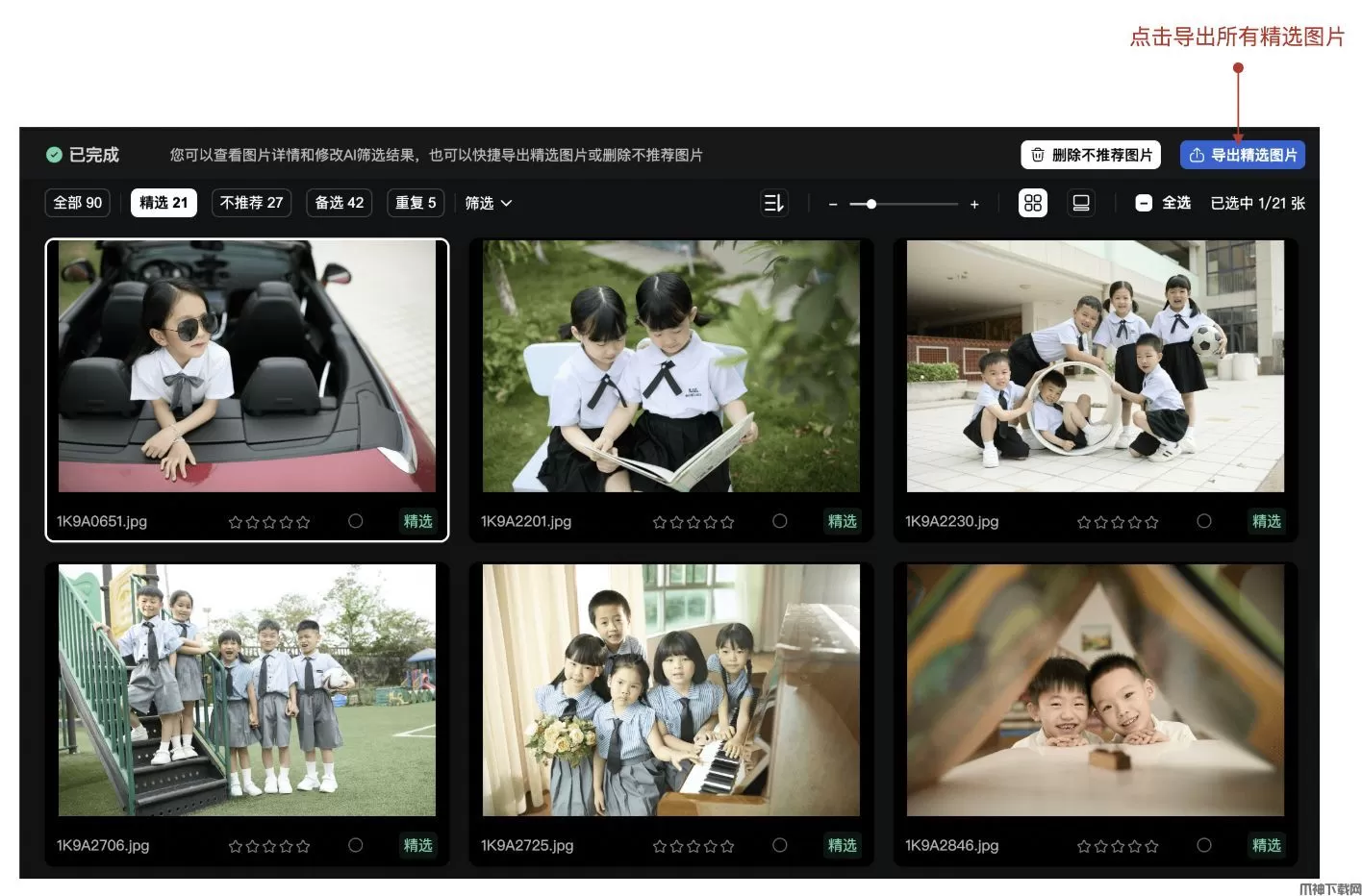Screen dimensions: 1362x896
Task: Click 精选 tag on 1K9A2846.jpg
Action: 1267,845
